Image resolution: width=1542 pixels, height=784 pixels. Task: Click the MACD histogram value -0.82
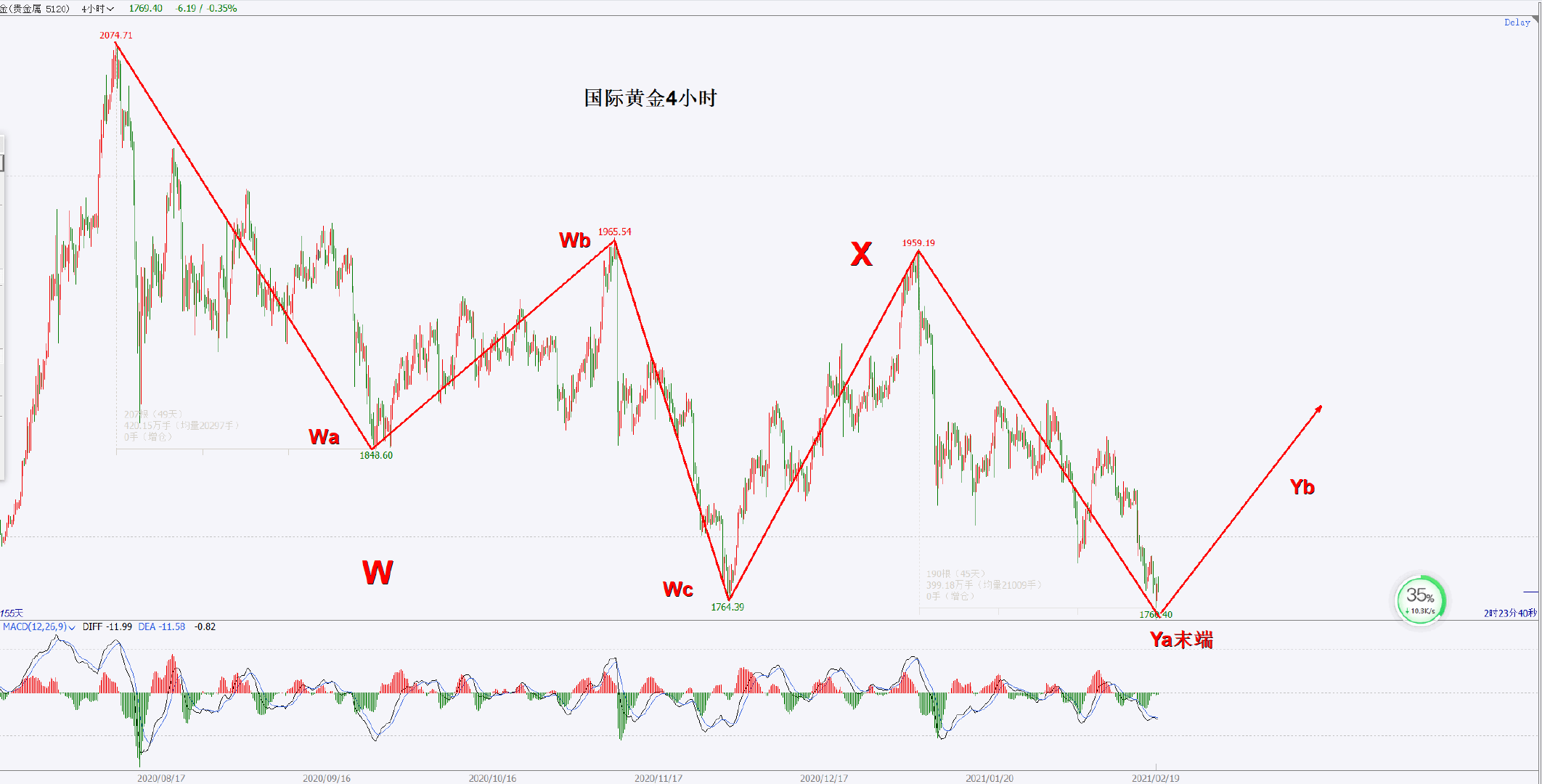click(x=205, y=626)
